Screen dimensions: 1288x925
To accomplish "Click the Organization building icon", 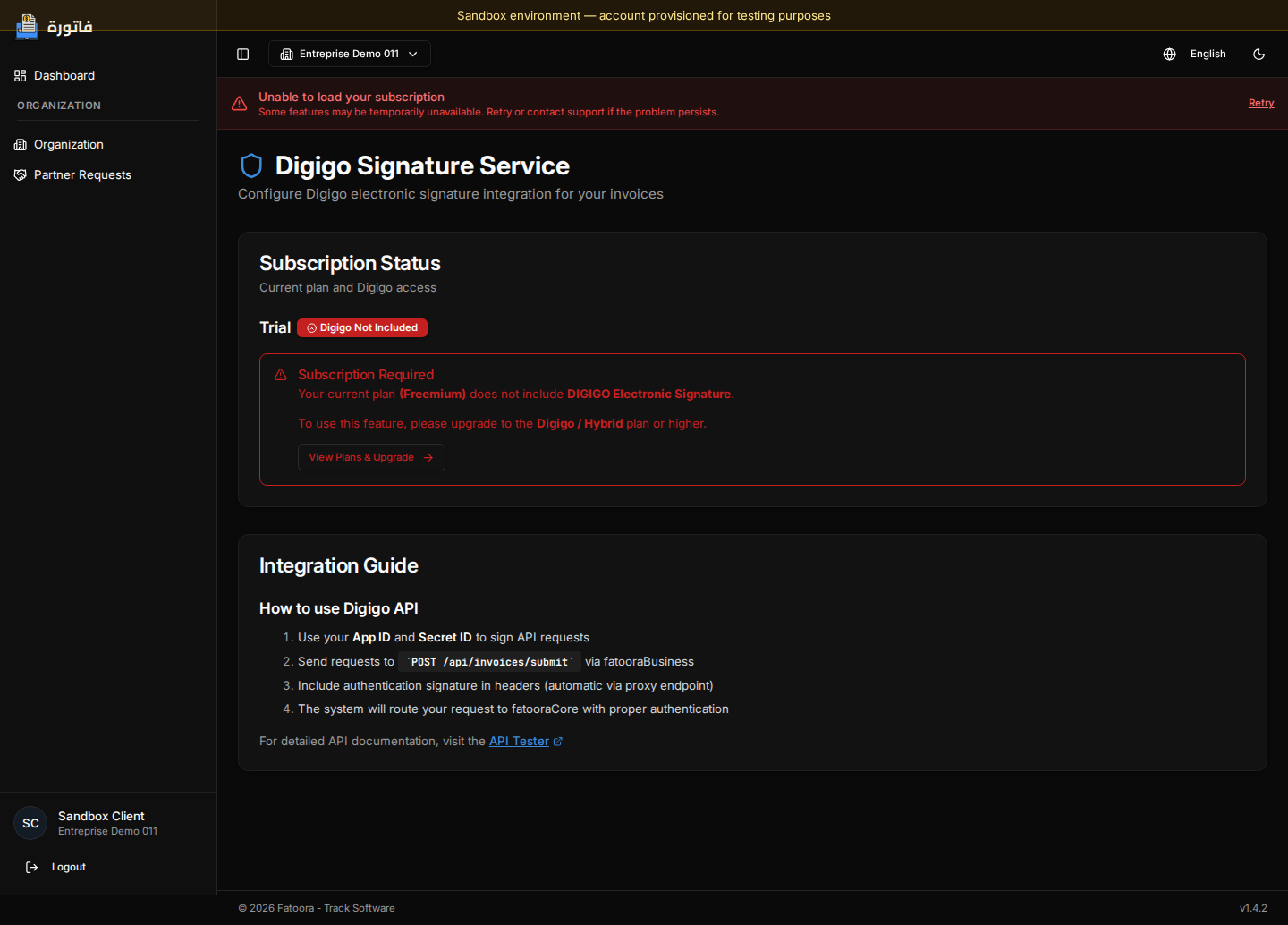I will [x=21, y=145].
